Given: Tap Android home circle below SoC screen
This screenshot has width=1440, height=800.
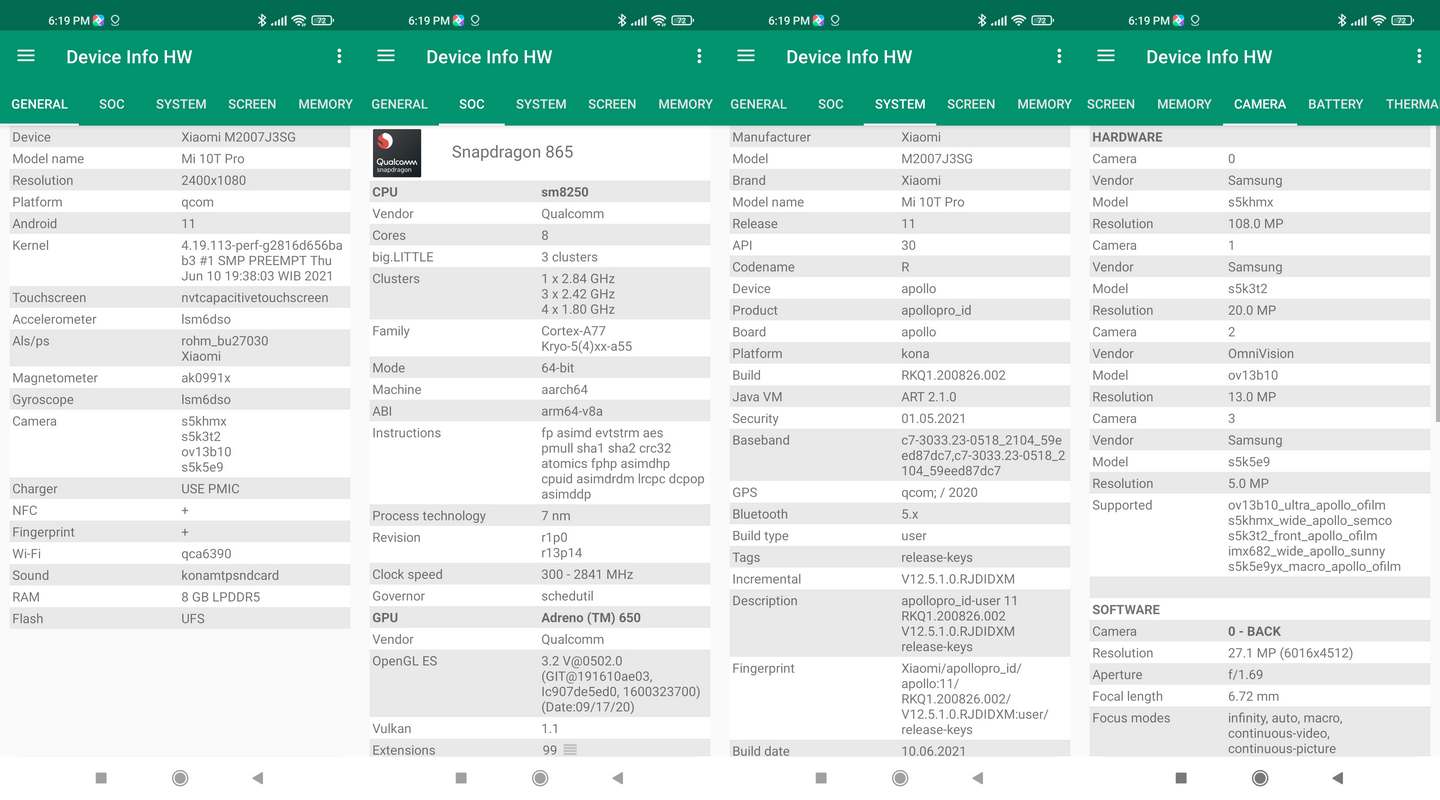Looking at the screenshot, I should (540, 778).
